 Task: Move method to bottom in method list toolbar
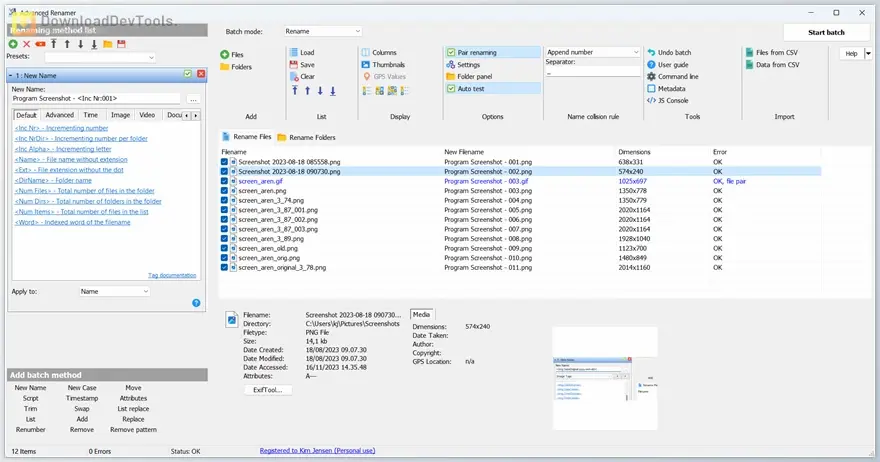coord(94,44)
